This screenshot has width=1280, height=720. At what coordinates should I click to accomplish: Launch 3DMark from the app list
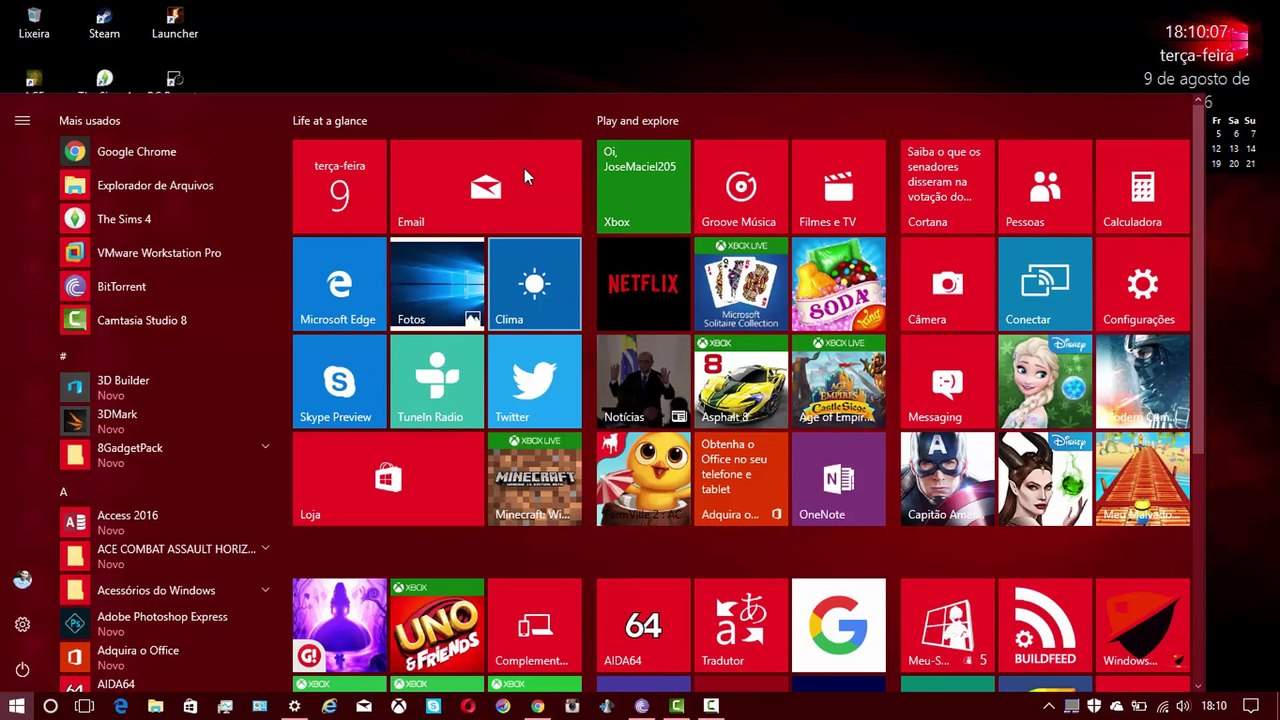coord(165,421)
